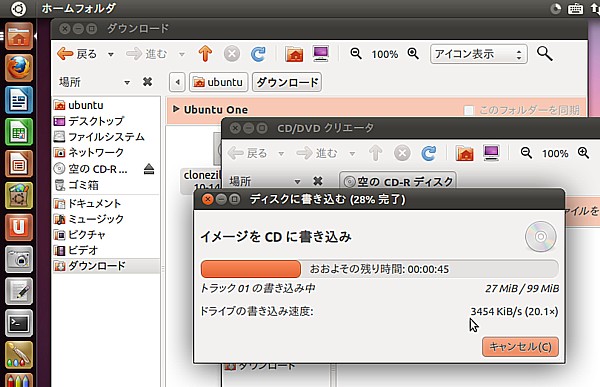Screen dimensions: 600x387
Task: Click Computer icon in CD/DVD クリエータ toolbar
Action: pos(491,153)
